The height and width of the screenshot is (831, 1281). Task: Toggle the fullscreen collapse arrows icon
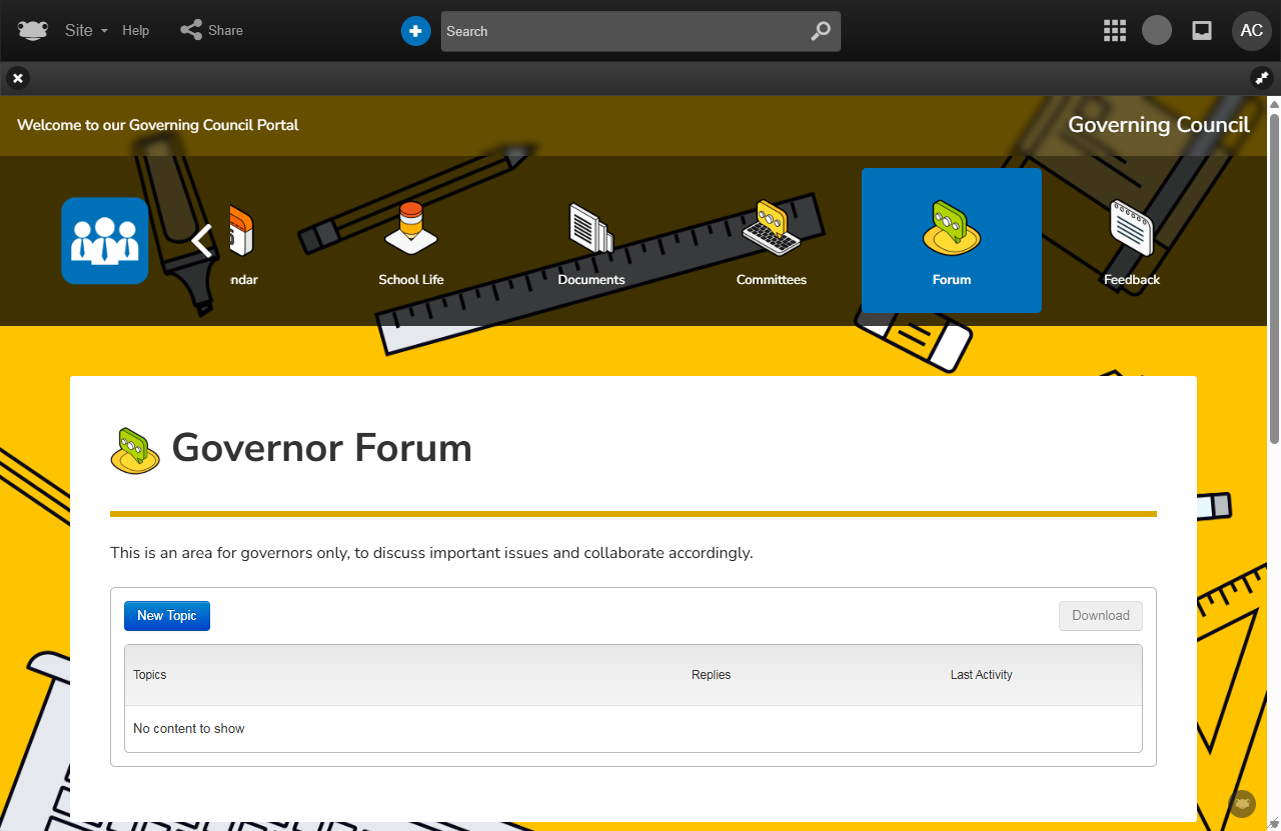coord(1262,78)
